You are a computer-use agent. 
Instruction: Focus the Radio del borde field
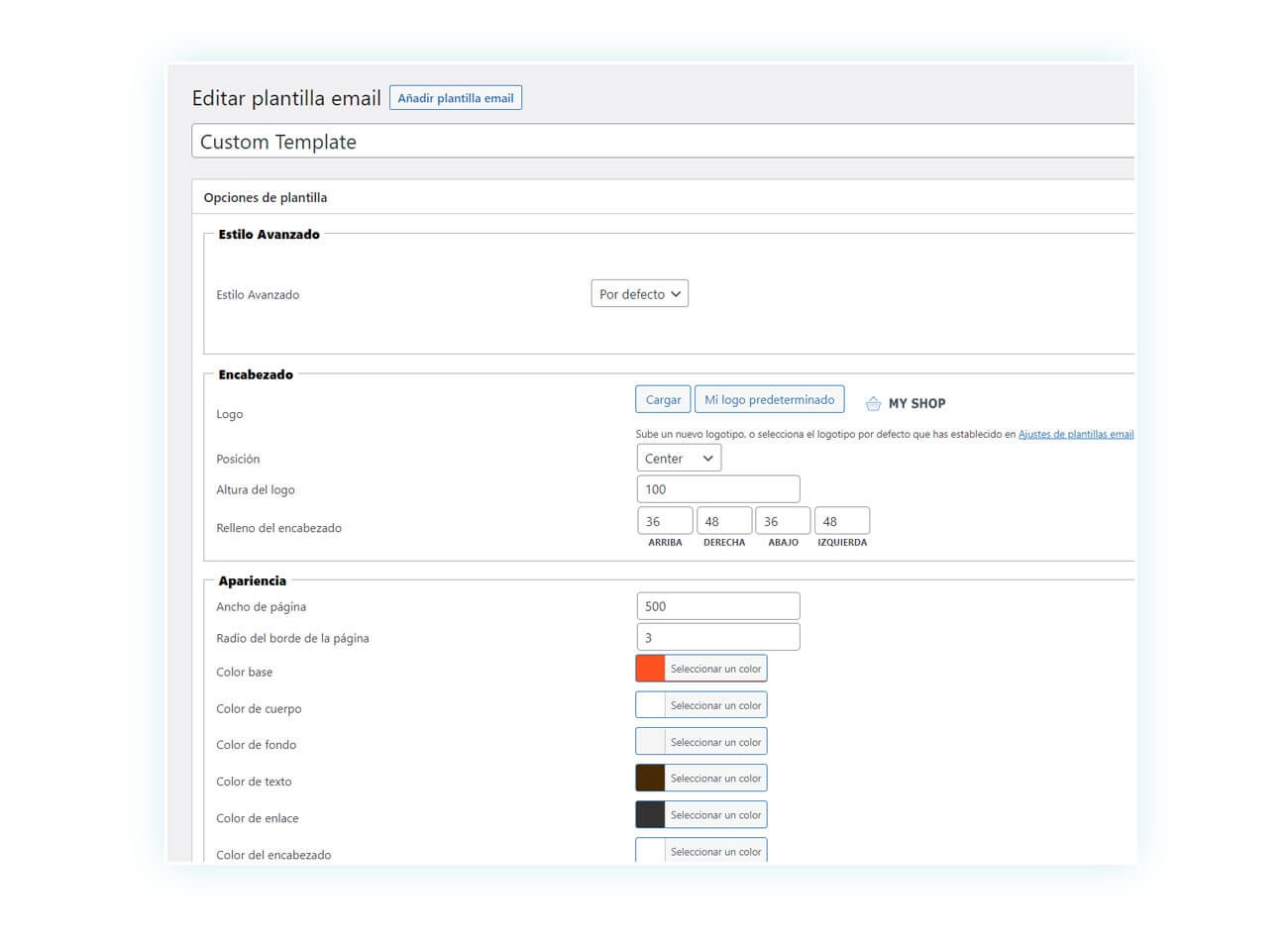click(718, 637)
